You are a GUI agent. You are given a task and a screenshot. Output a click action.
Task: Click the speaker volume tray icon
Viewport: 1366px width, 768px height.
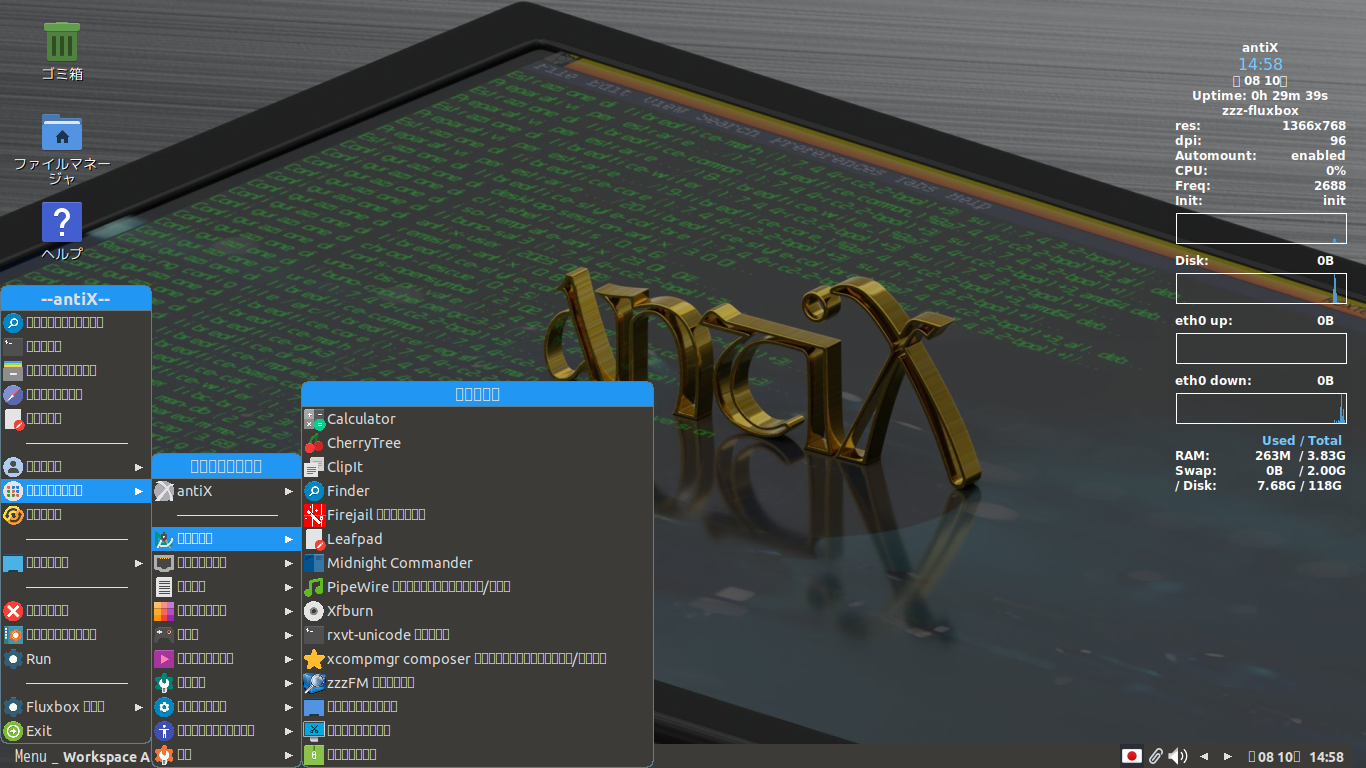[x=1178, y=756]
